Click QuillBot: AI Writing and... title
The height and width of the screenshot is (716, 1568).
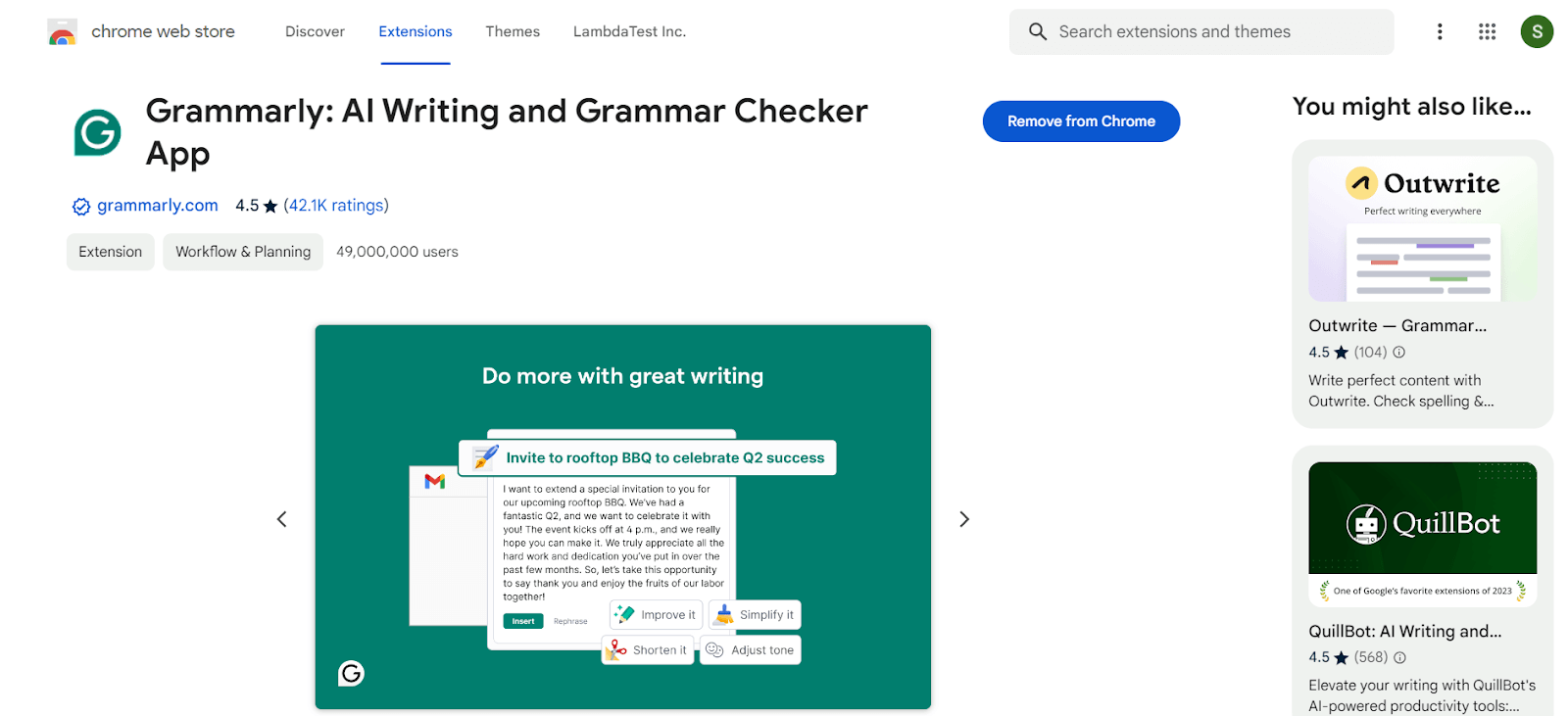1404,631
